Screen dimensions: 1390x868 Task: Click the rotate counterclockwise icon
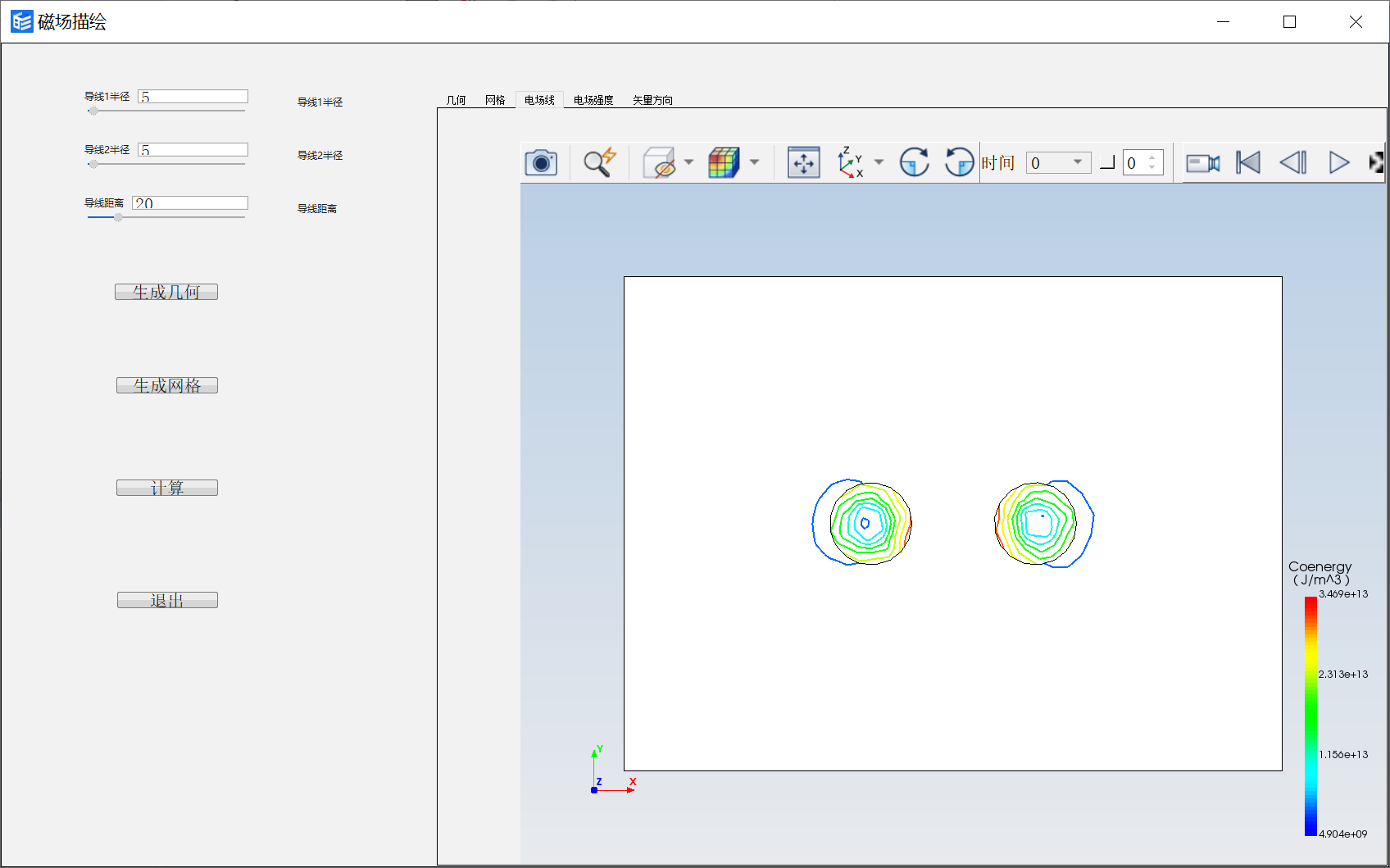[959, 162]
